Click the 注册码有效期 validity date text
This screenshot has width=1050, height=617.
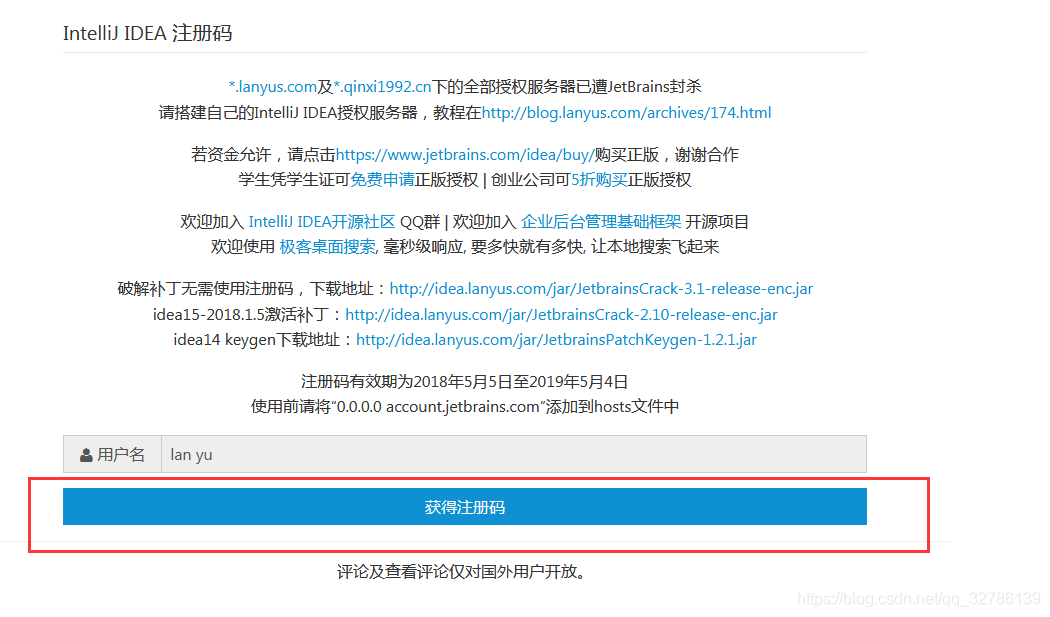(464, 382)
